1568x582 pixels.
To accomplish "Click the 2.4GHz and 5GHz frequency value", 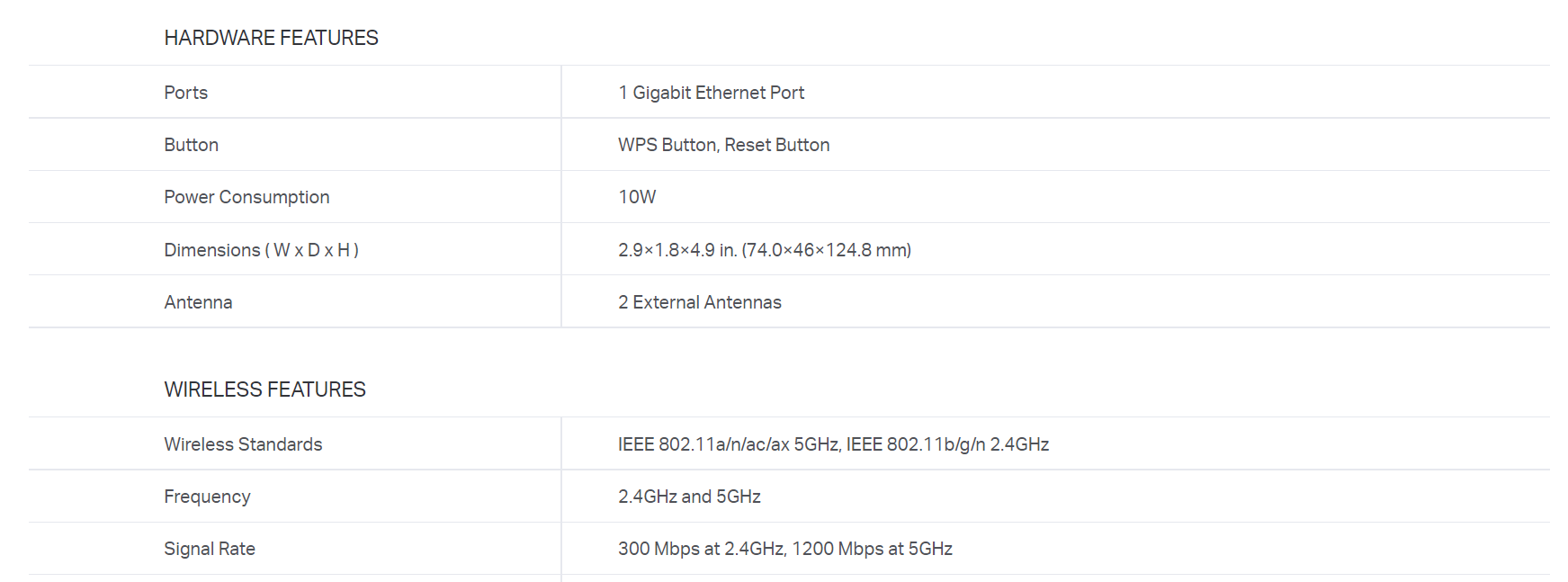I will 689,497.
